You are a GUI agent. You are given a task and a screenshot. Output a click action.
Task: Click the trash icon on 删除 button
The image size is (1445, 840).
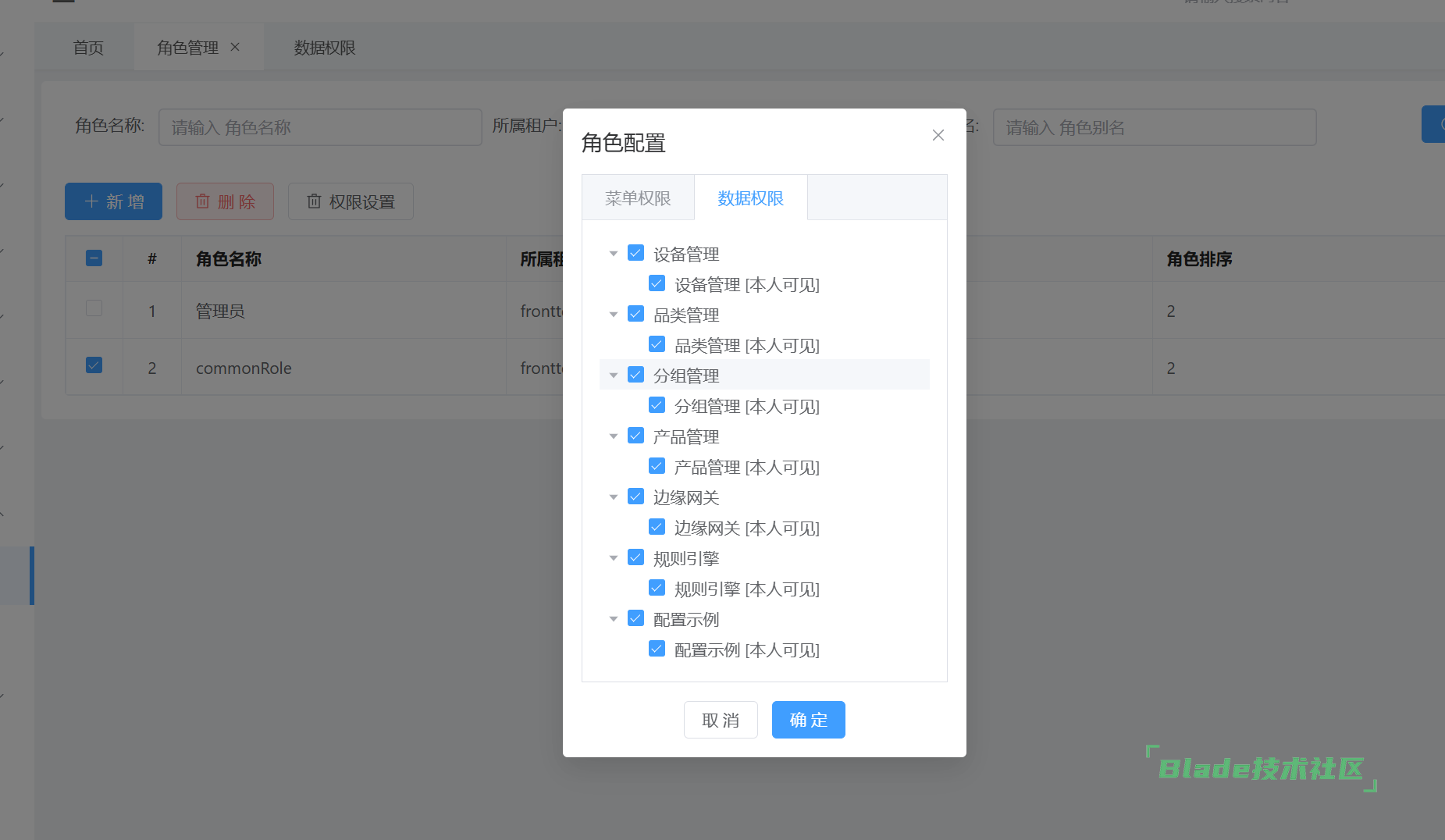coord(202,201)
